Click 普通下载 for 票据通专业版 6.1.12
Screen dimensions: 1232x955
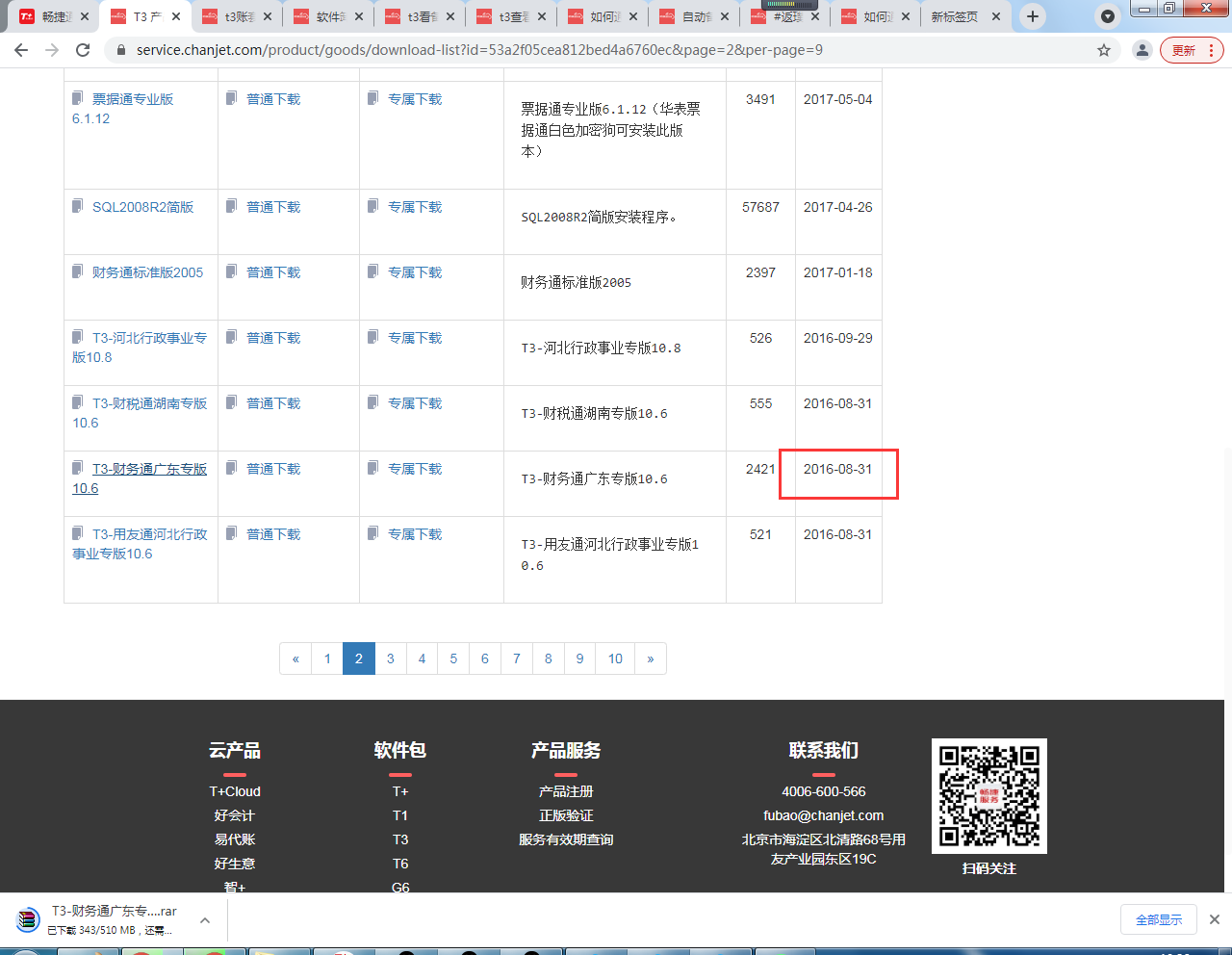pyautogui.click(x=273, y=99)
